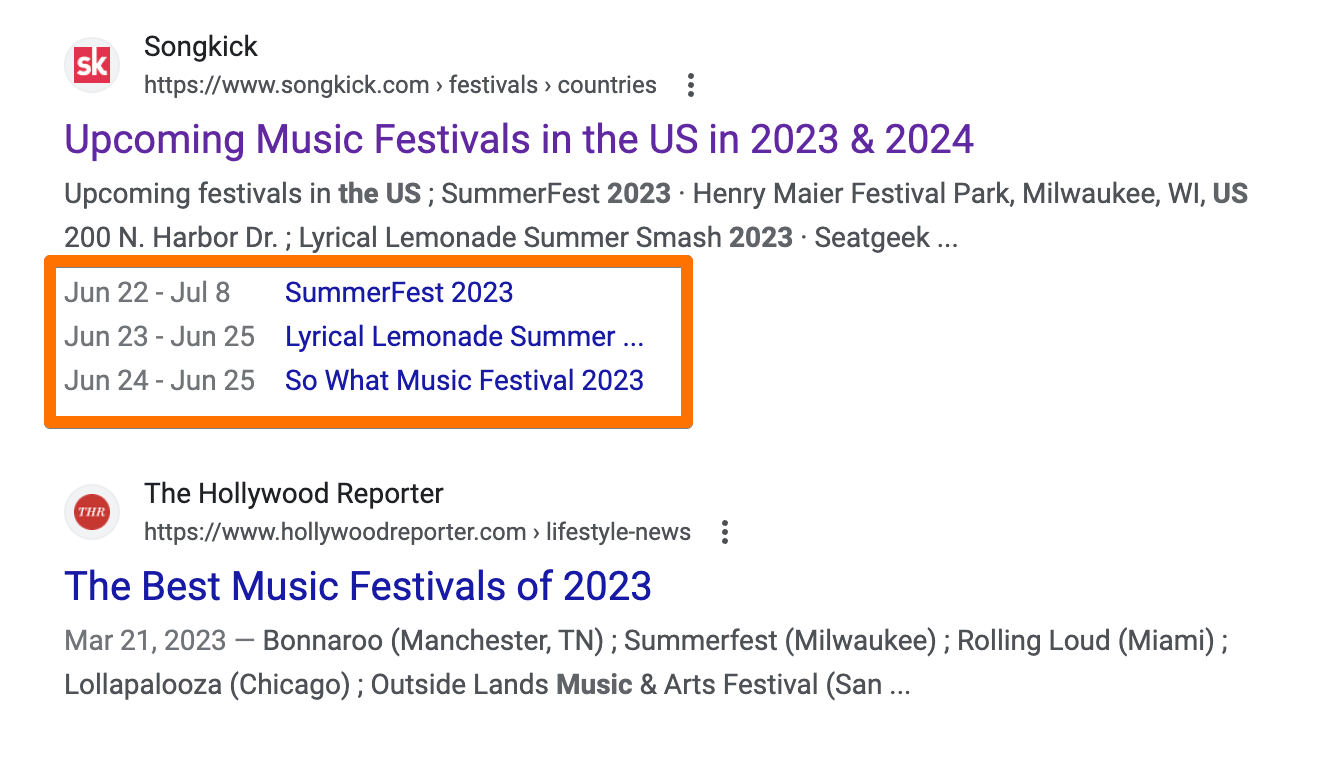Open the Upcoming Music Festivals in the US result
This screenshot has height=760, width=1340.
point(519,139)
